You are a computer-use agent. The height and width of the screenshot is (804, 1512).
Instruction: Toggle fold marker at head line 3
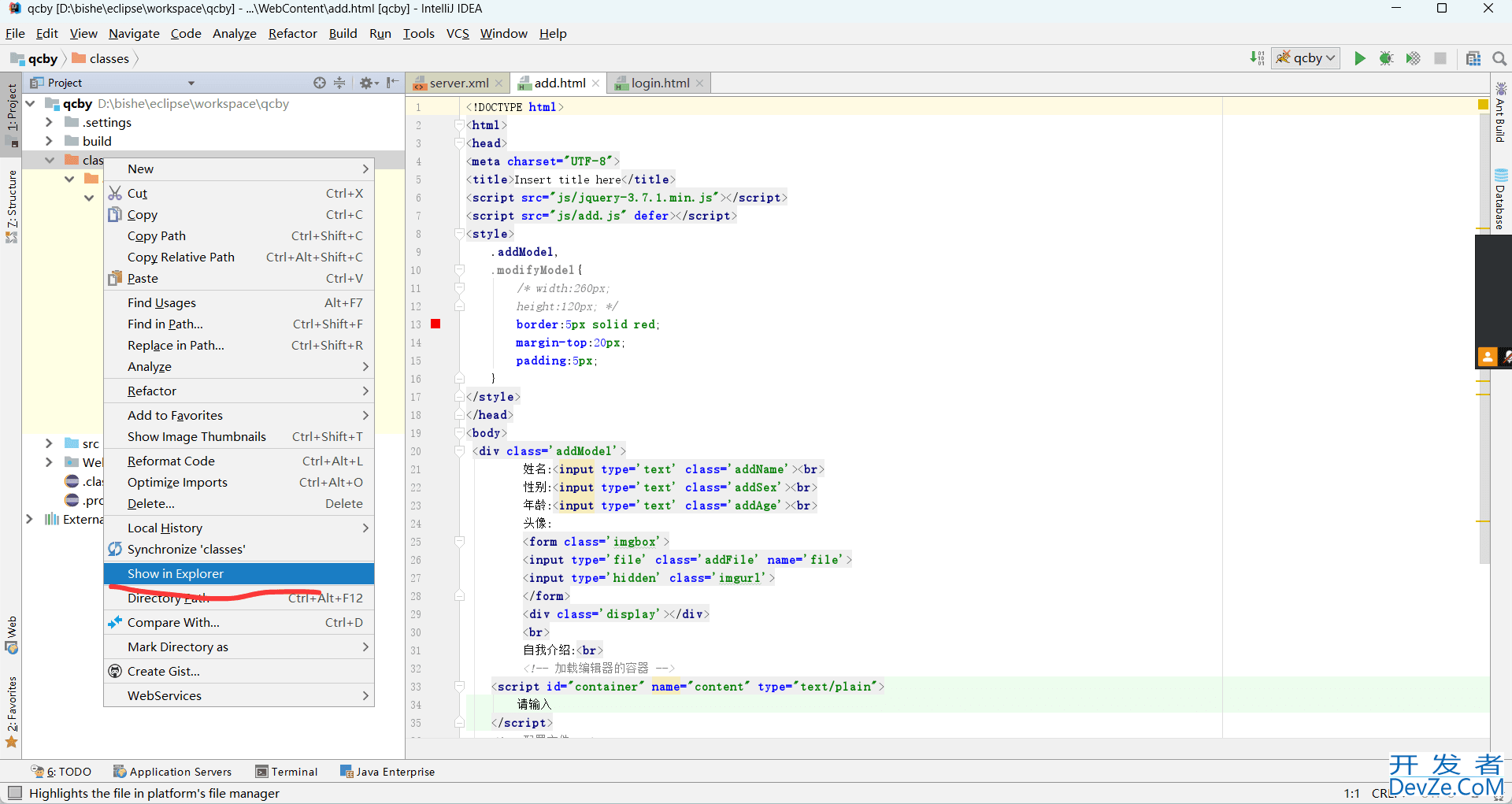[x=459, y=143]
